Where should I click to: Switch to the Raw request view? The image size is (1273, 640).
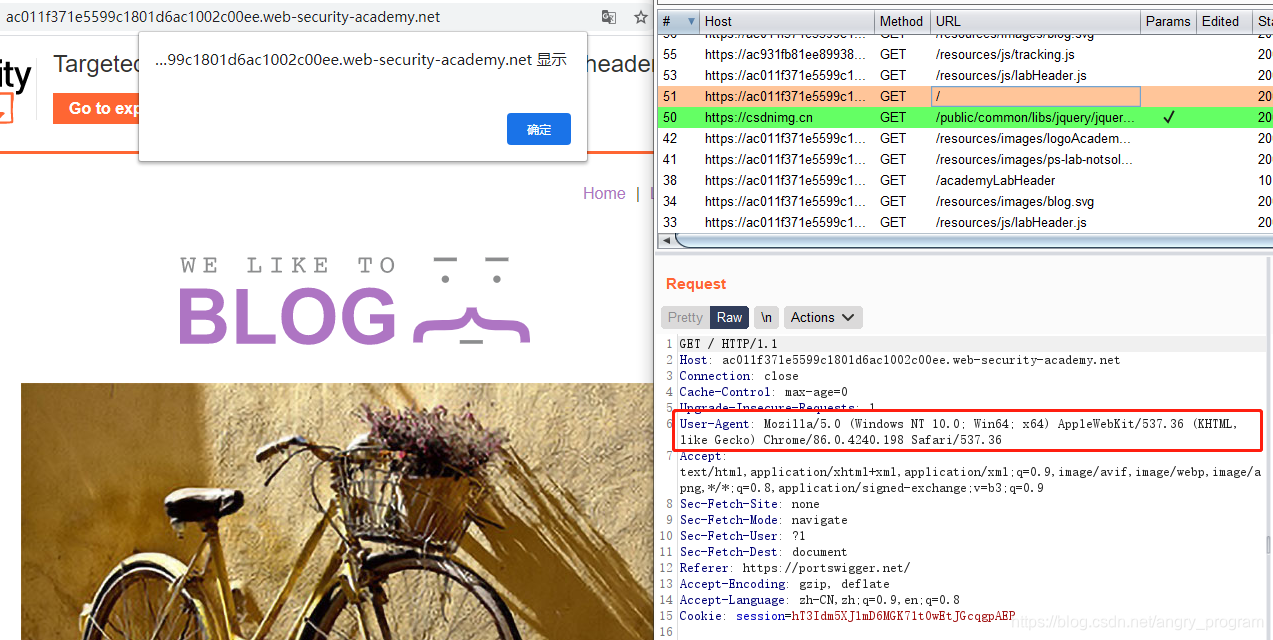pyautogui.click(x=729, y=317)
